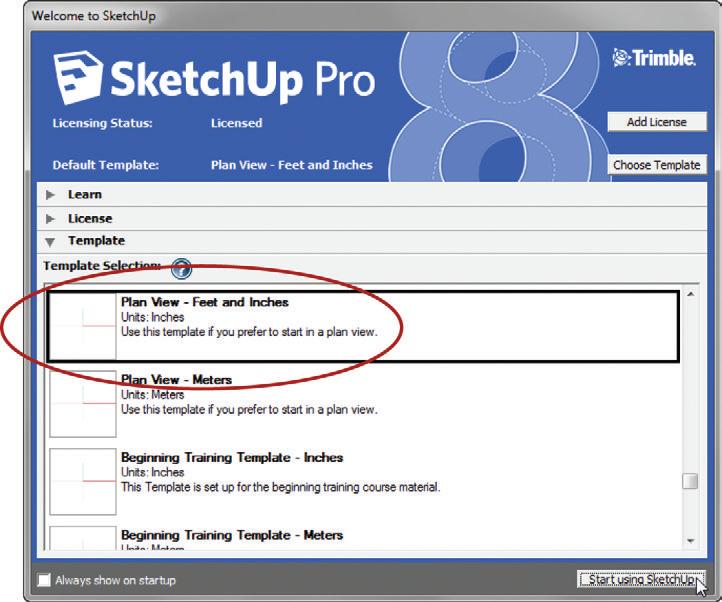722x602 pixels.
Task: Click the Plan View Feet and Inches thumbnail
Action: [83, 326]
